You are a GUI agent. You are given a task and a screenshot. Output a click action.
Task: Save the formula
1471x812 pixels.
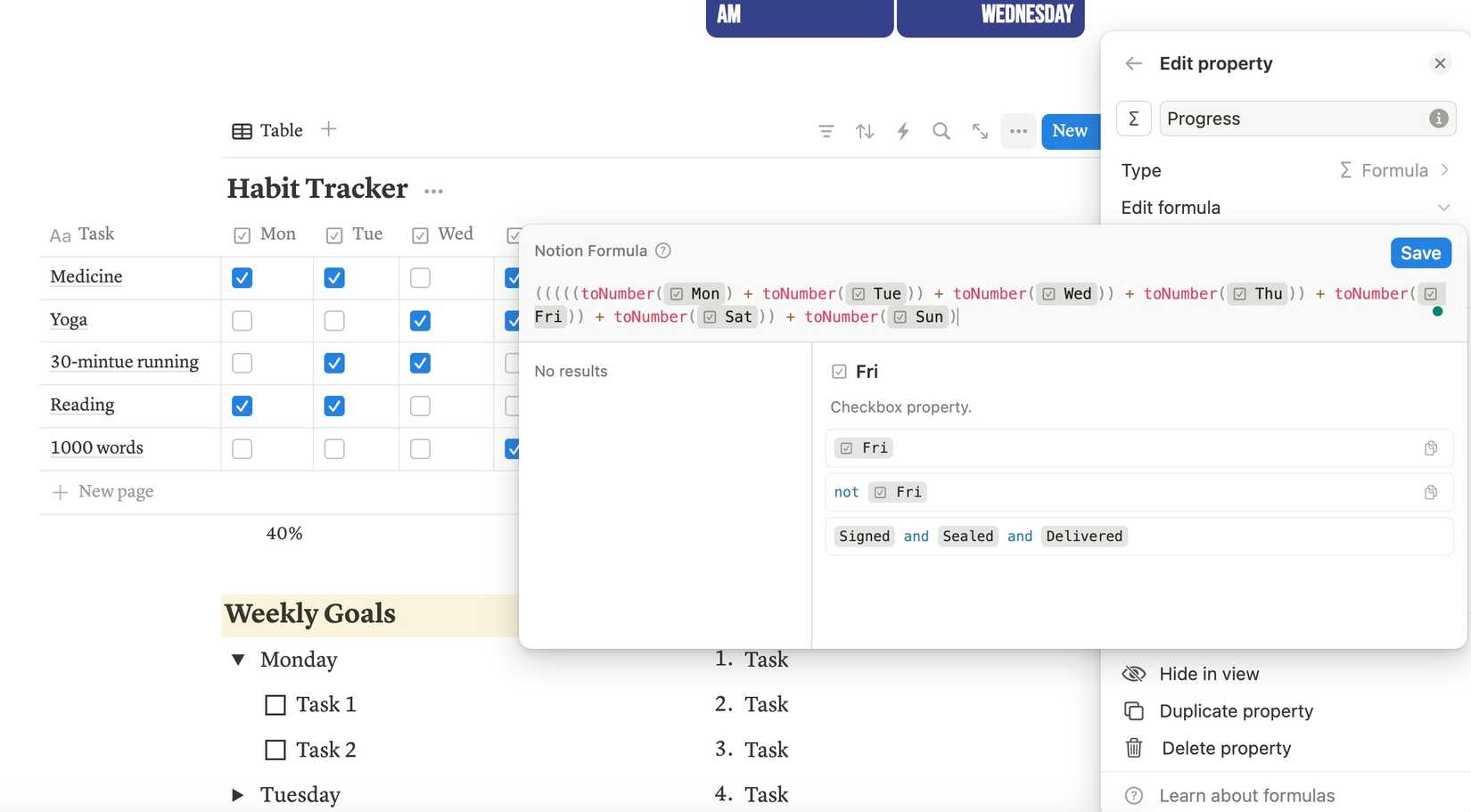(1420, 253)
